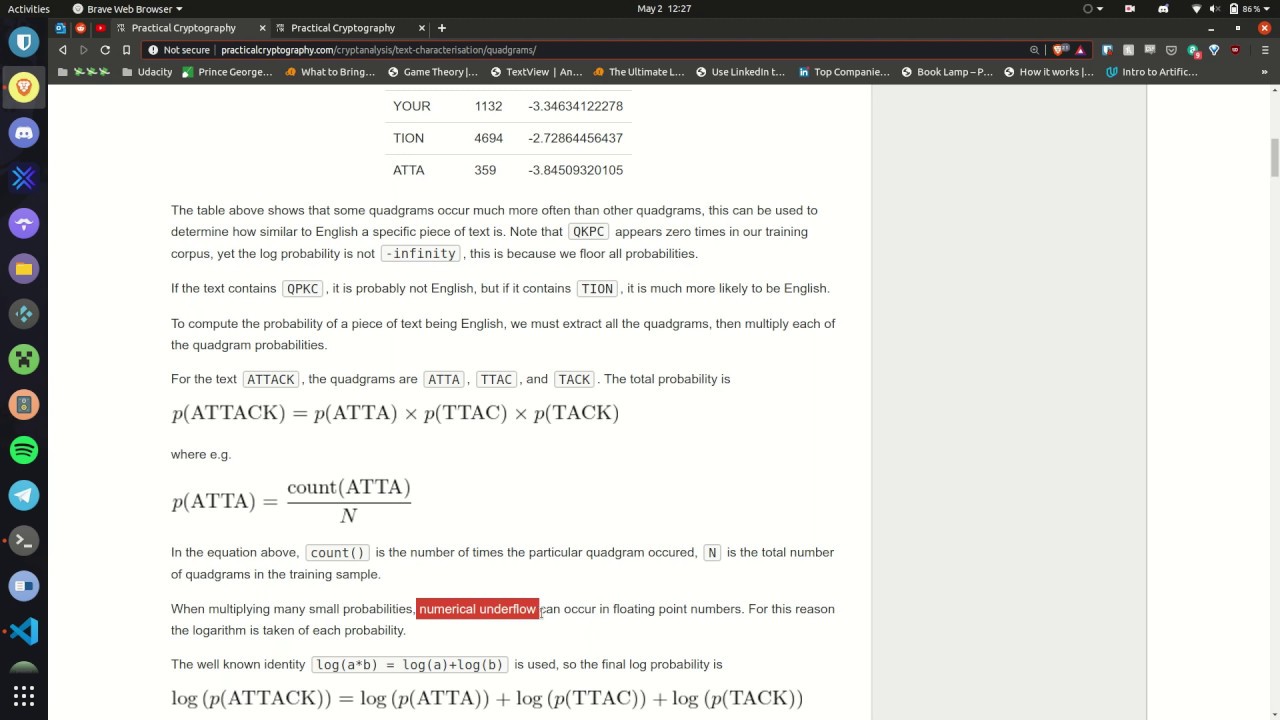Open Brave Rewards triangle icon
Image resolution: width=1280 pixels, height=720 pixels.
[x=1080, y=50]
